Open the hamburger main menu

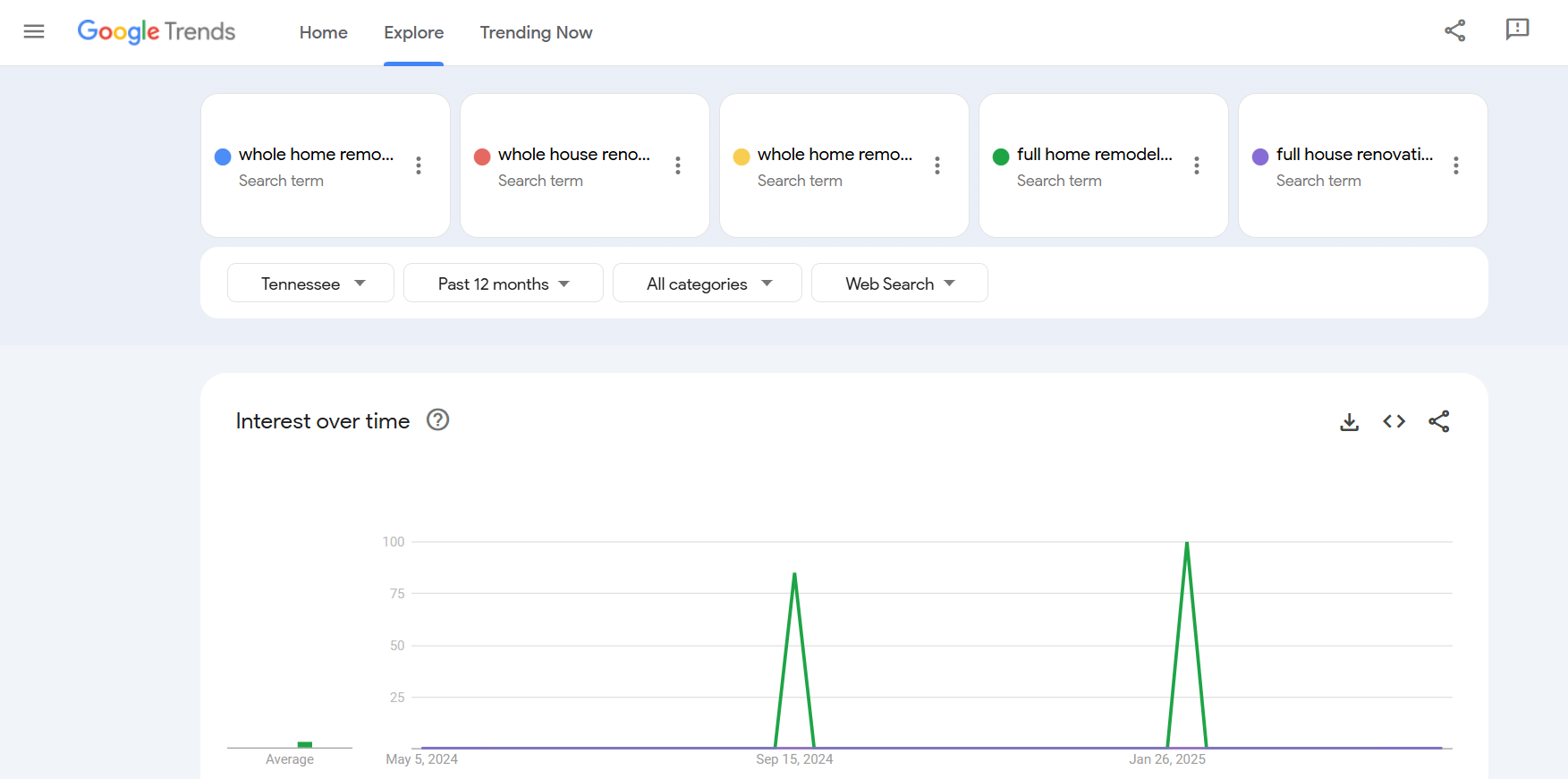tap(34, 32)
